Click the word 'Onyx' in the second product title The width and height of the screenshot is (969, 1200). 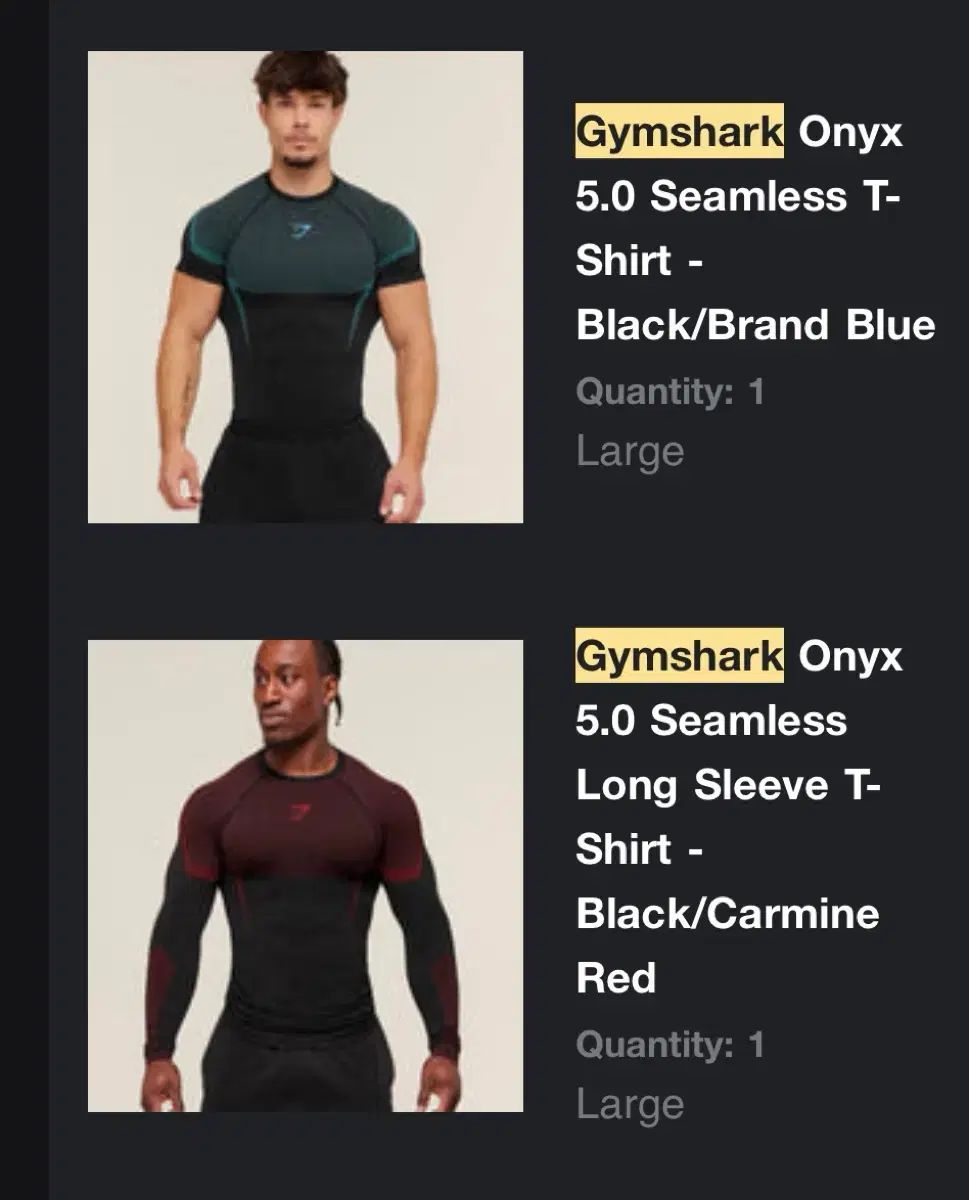click(850, 658)
